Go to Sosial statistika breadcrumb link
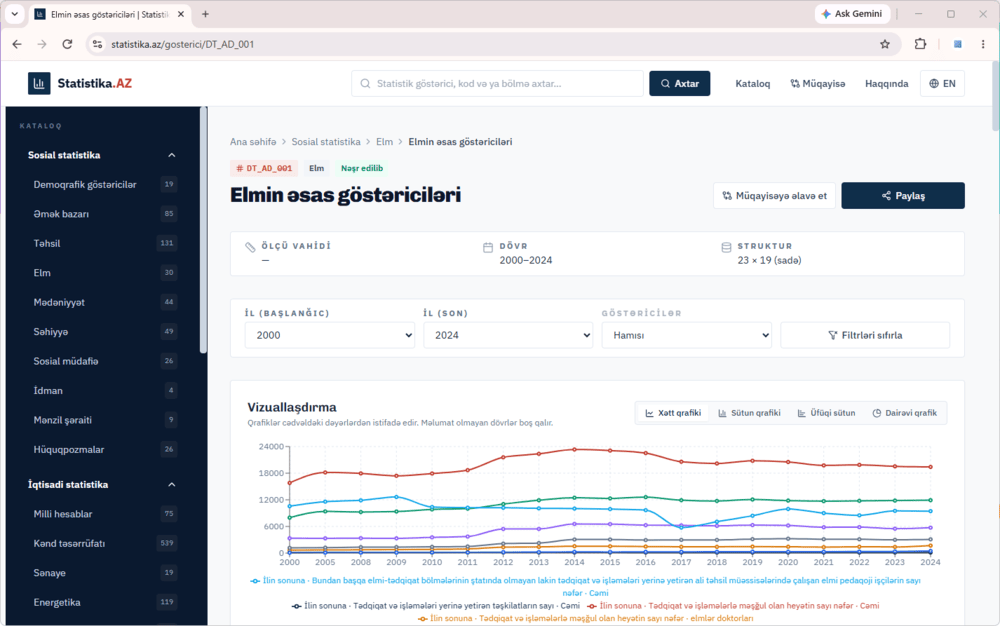 pos(326,142)
